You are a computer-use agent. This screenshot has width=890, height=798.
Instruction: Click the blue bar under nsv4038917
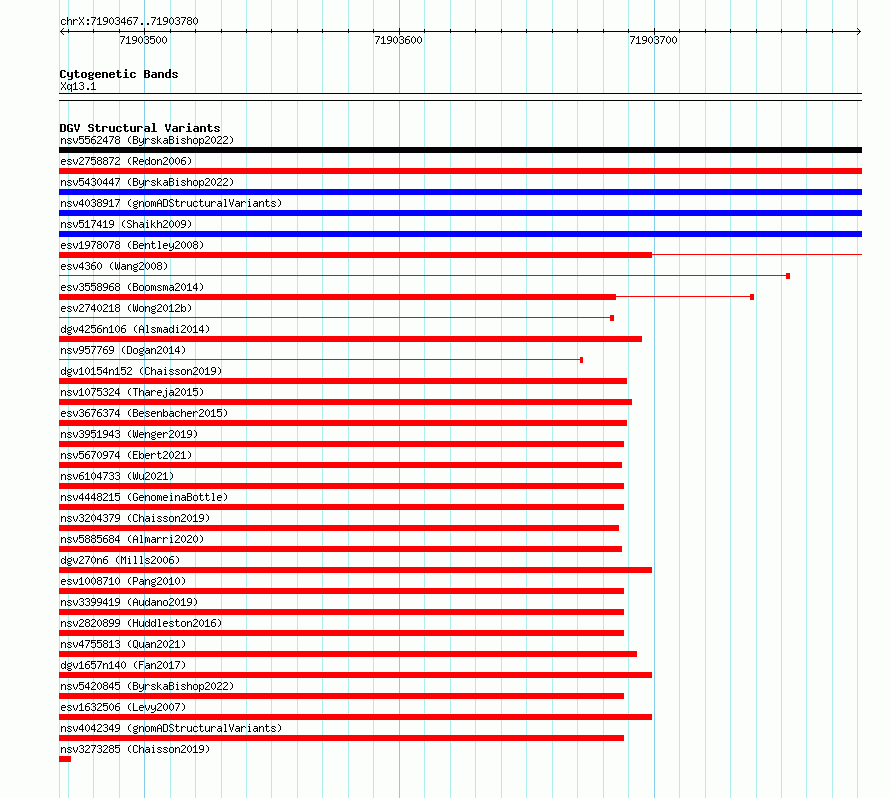click(x=460, y=213)
